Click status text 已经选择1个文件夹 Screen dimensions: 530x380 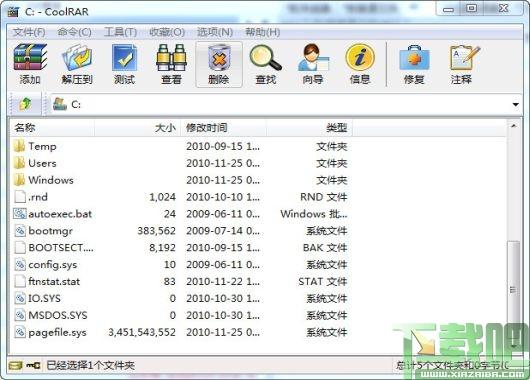[91, 365]
